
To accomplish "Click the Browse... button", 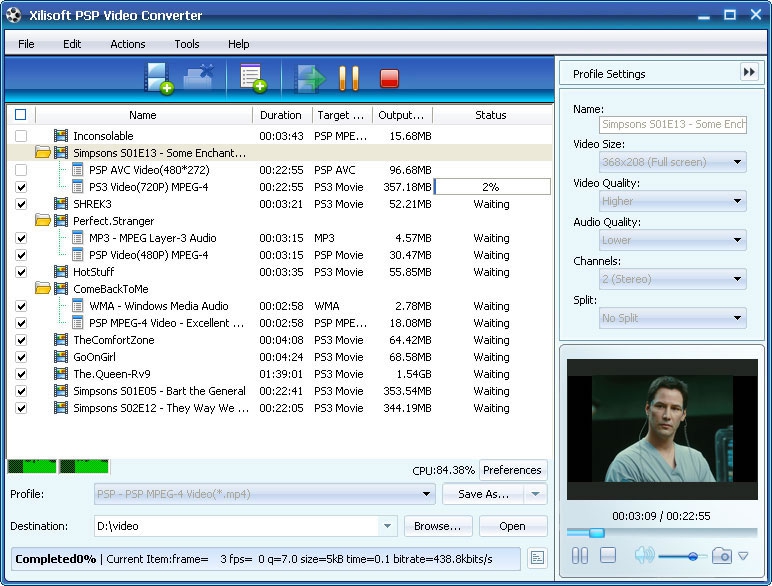I will (438, 526).
